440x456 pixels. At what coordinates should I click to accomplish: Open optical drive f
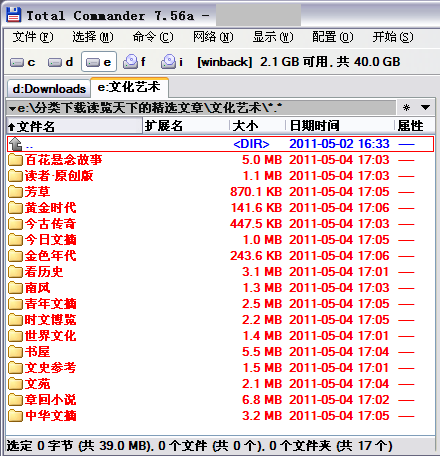pyautogui.click(x=135, y=62)
